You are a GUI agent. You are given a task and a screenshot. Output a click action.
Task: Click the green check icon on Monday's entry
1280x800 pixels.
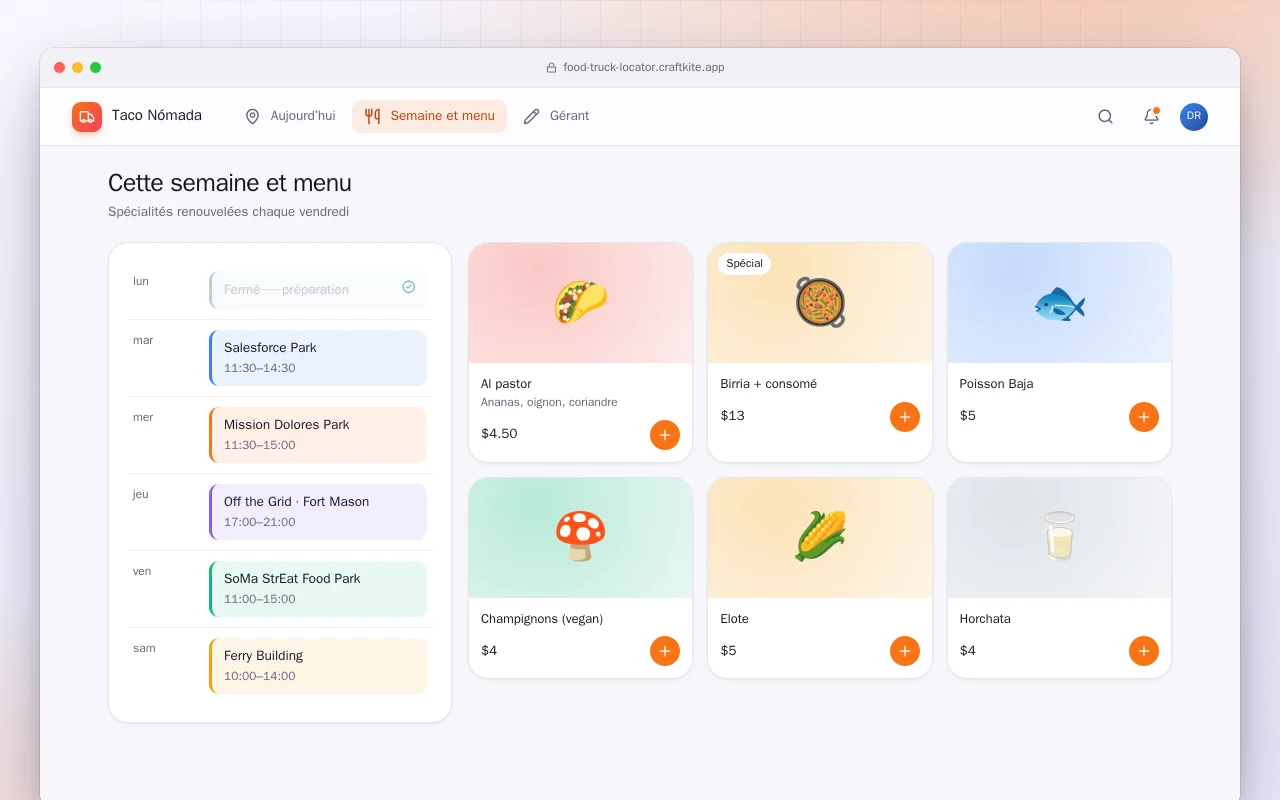(x=409, y=287)
